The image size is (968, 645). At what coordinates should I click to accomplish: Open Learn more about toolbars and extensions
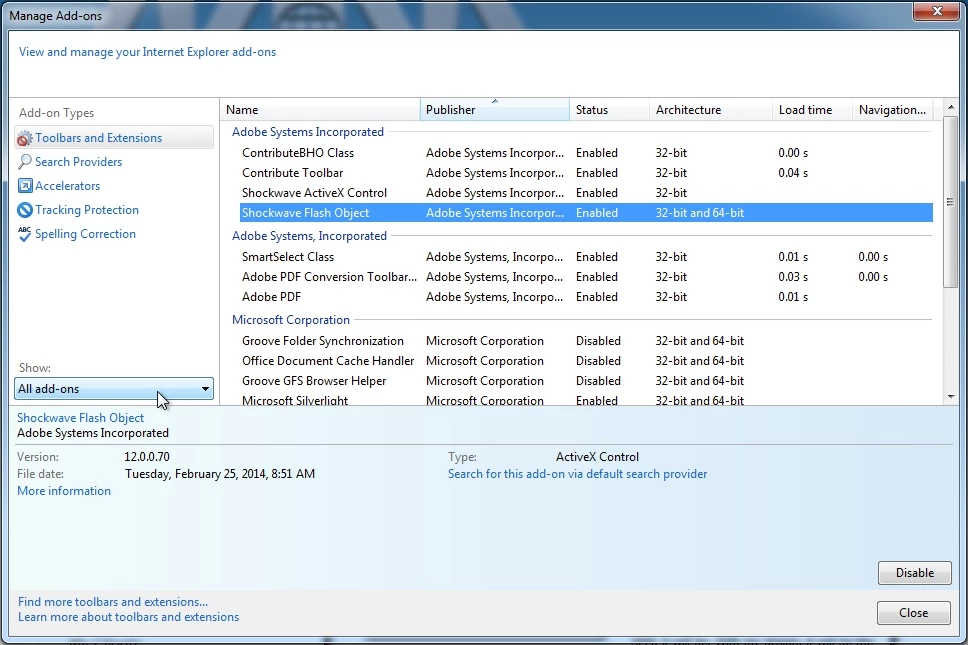(128, 617)
